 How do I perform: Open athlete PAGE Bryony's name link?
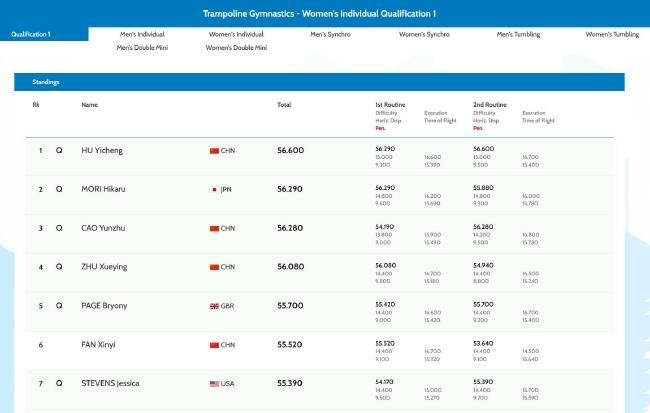point(104,306)
